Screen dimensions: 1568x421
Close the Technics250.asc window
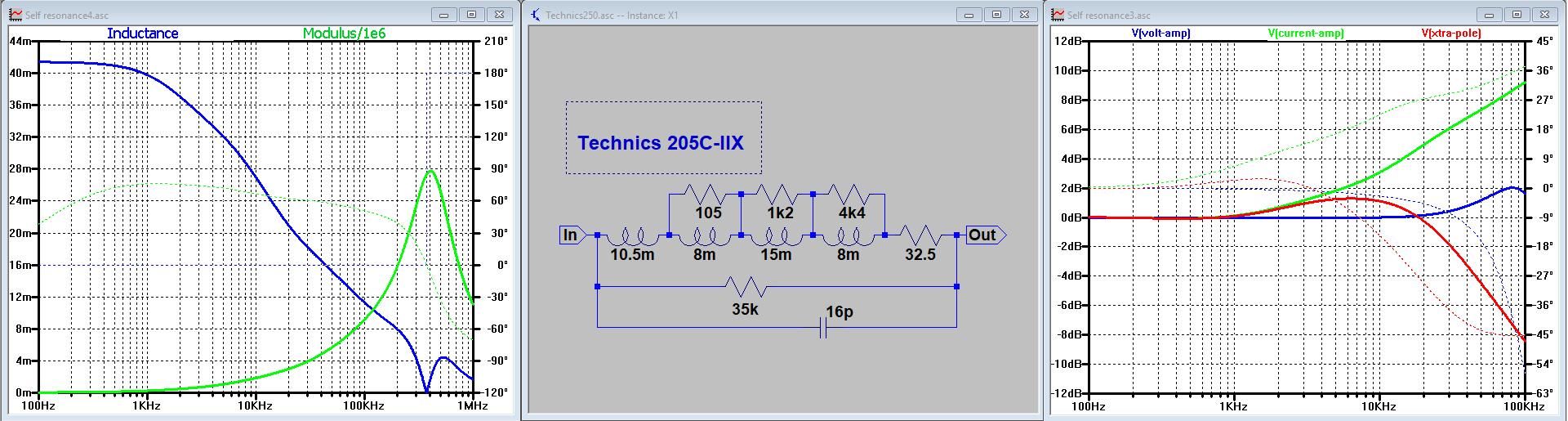1024,15
